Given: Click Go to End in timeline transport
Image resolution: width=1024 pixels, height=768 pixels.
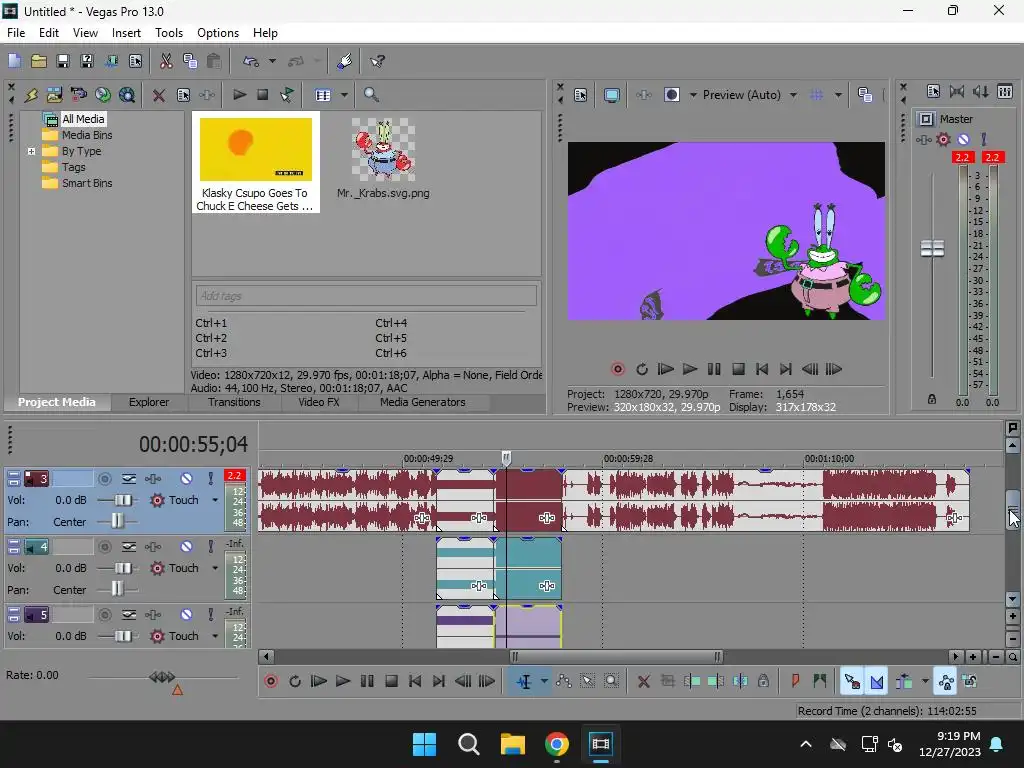Looking at the screenshot, I should (439, 682).
